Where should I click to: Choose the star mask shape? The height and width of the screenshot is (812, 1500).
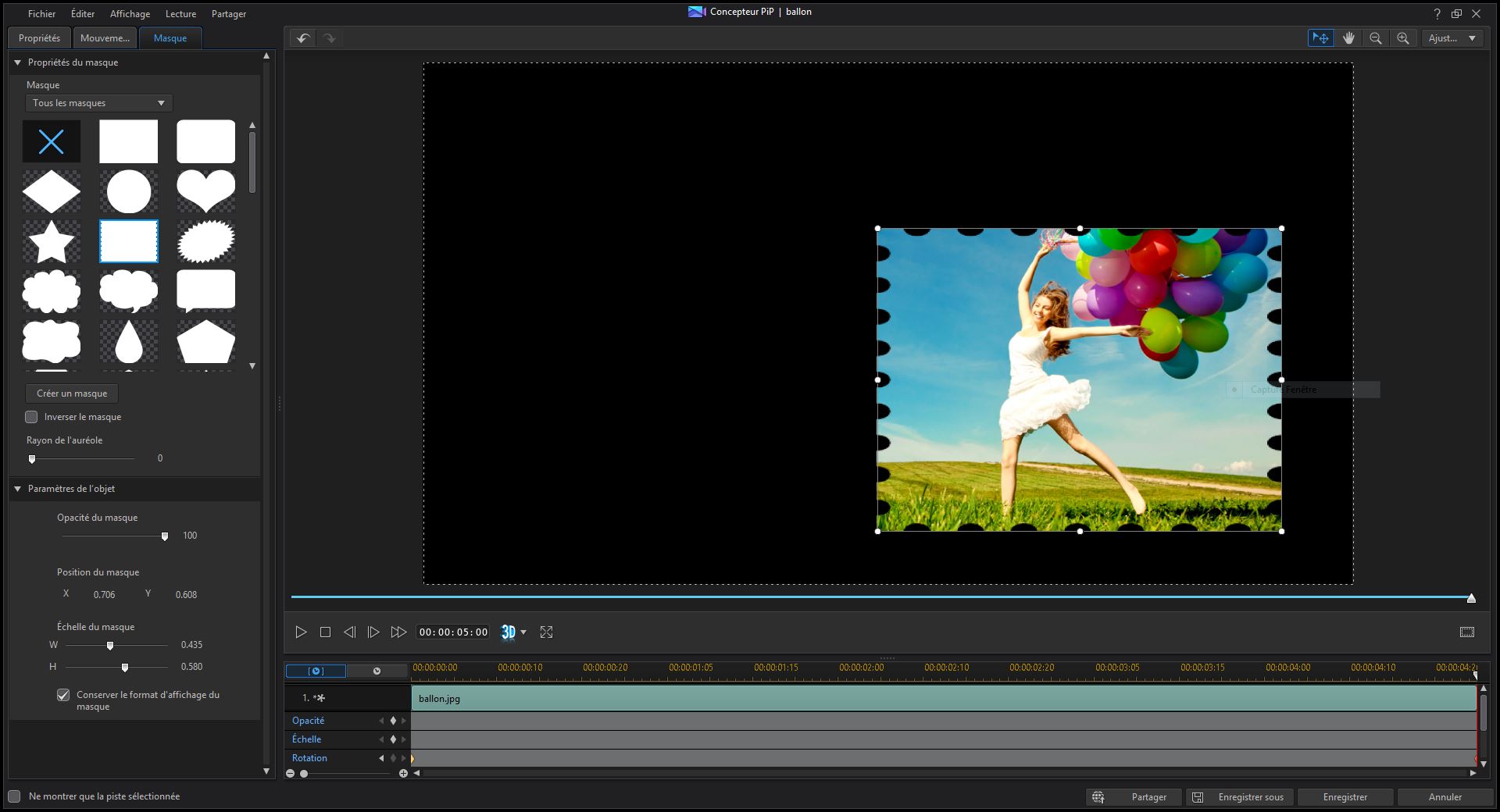[x=52, y=241]
